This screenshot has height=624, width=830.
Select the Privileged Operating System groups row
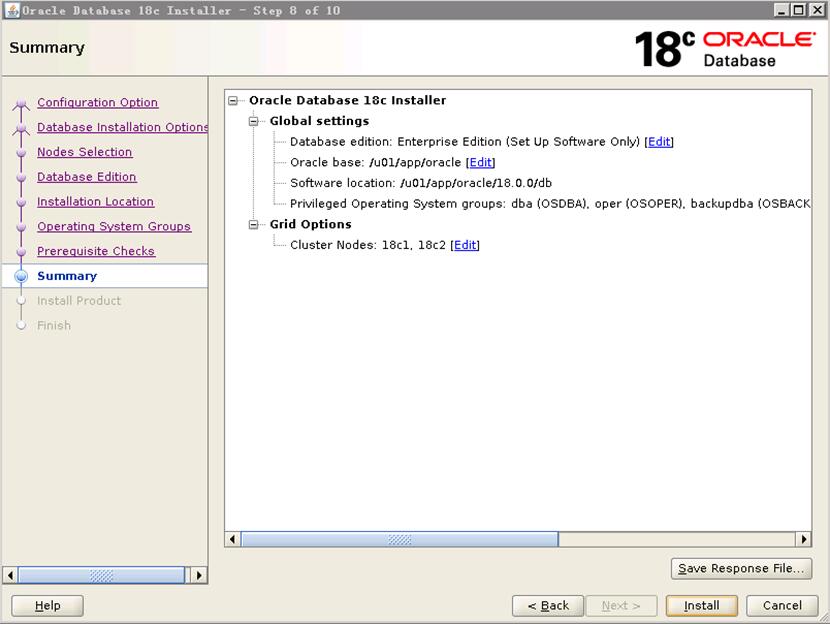pyautogui.click(x=550, y=204)
